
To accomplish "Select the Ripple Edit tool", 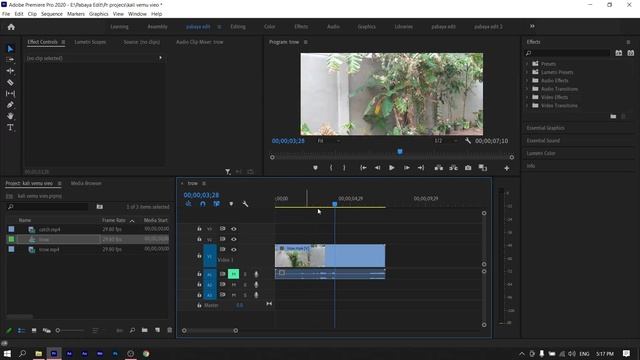I will (x=10, y=71).
